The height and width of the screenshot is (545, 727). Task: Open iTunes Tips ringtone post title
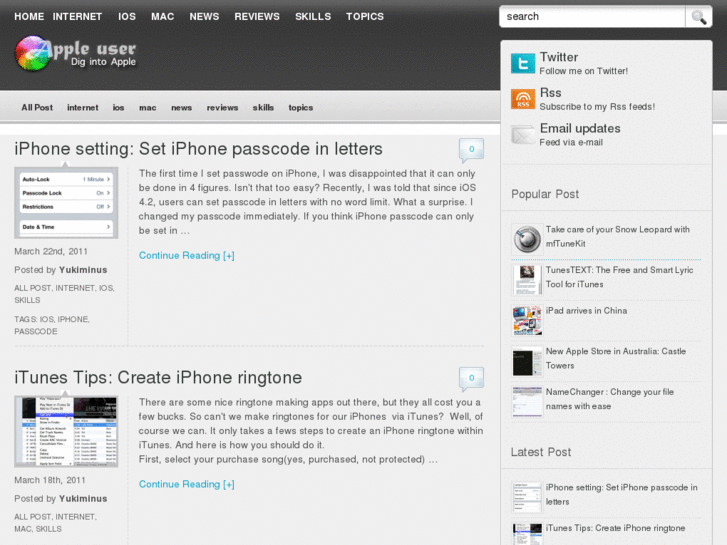[158, 378]
